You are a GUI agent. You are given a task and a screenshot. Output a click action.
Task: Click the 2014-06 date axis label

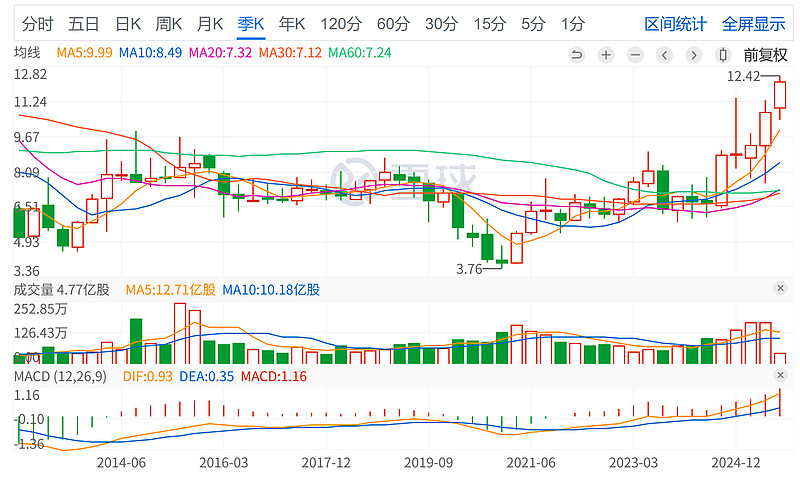tap(121, 463)
